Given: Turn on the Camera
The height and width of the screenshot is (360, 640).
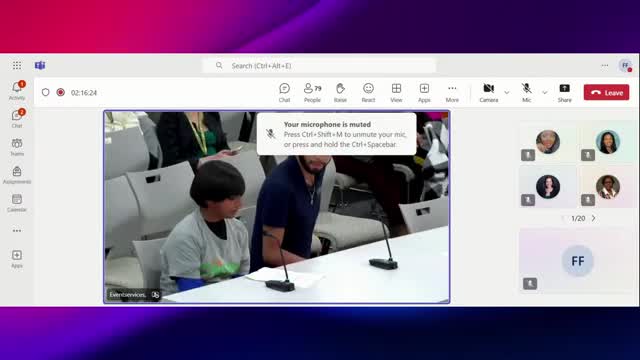Looking at the screenshot, I should coord(489,93).
